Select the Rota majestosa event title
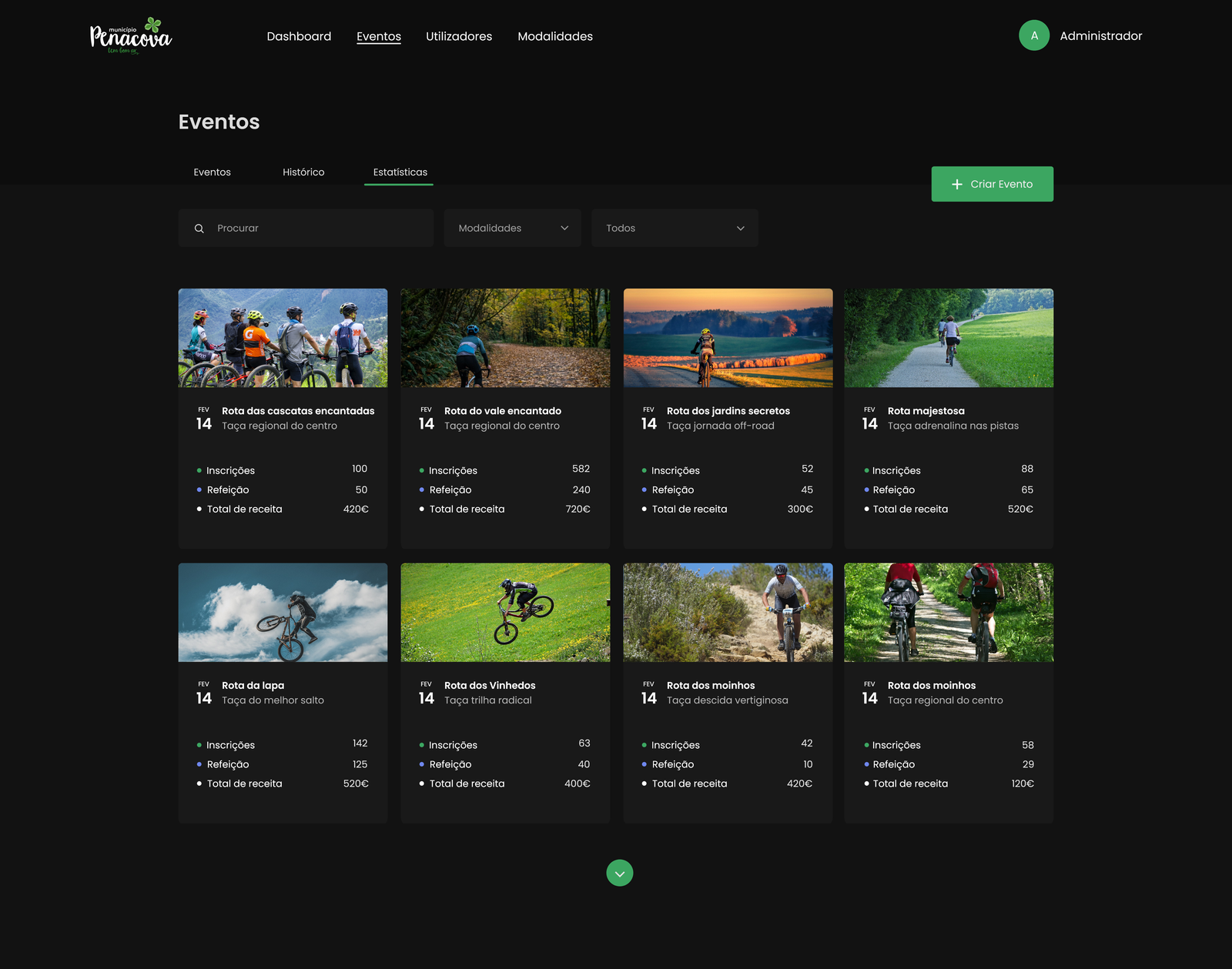1232x969 pixels. [926, 411]
